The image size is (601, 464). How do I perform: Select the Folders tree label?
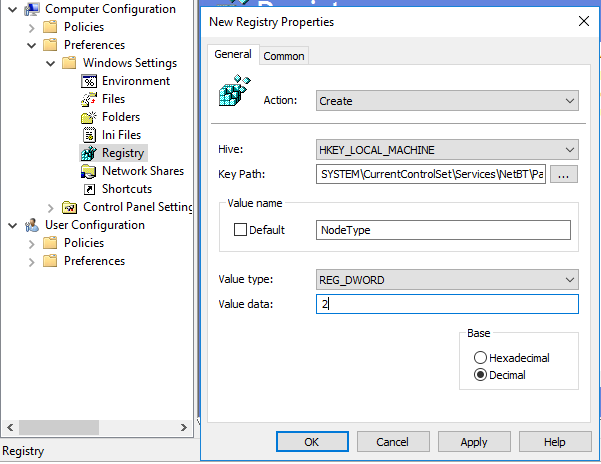pyautogui.click(x=121, y=117)
